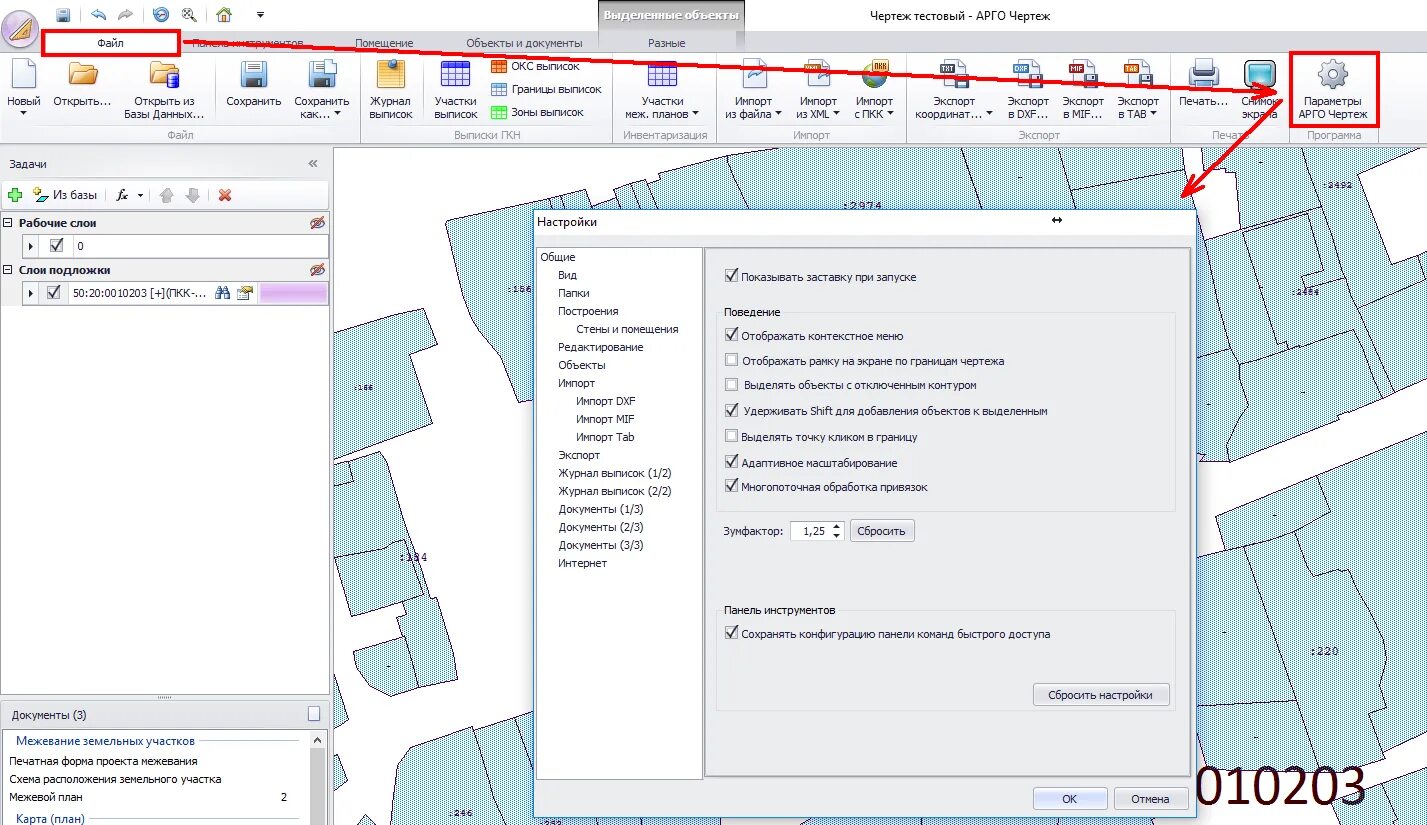This screenshot has width=1427, height=825.
Task: Click the home house icon in quick access
Action: (224, 15)
